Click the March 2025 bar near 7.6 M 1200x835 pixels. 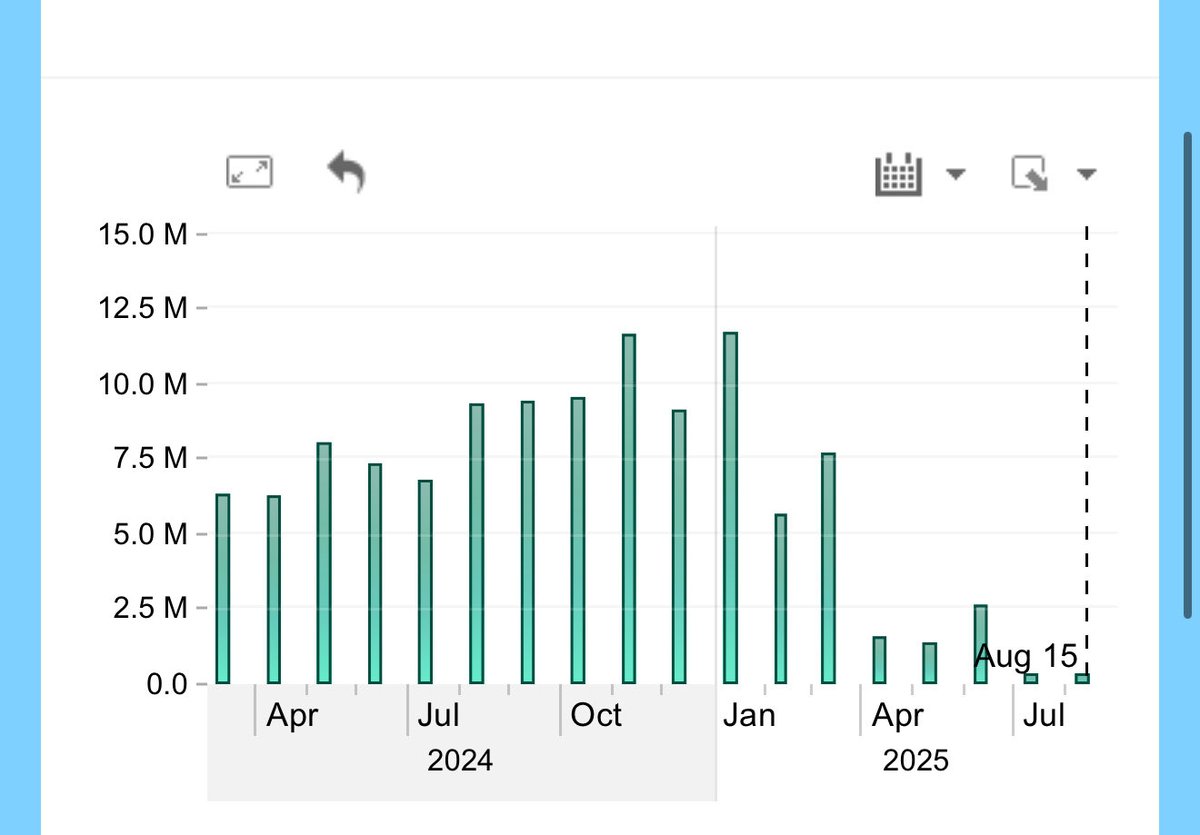[828, 568]
